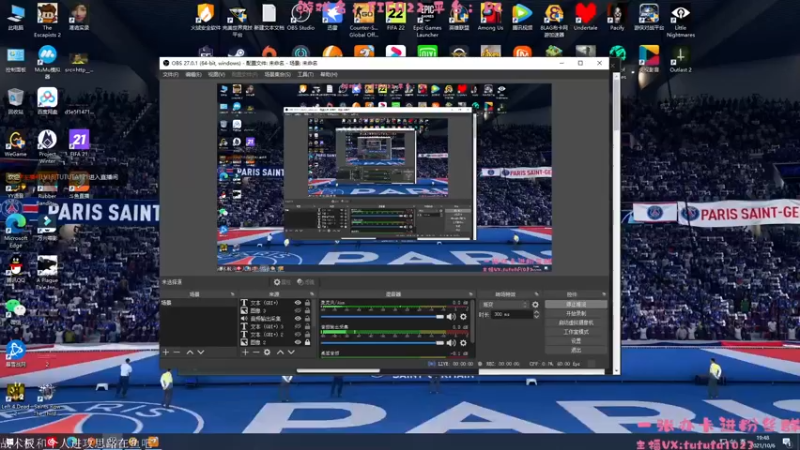The width and height of the screenshot is (800, 450).
Task: Toggle lock on Image 3 source
Action: click(307, 310)
